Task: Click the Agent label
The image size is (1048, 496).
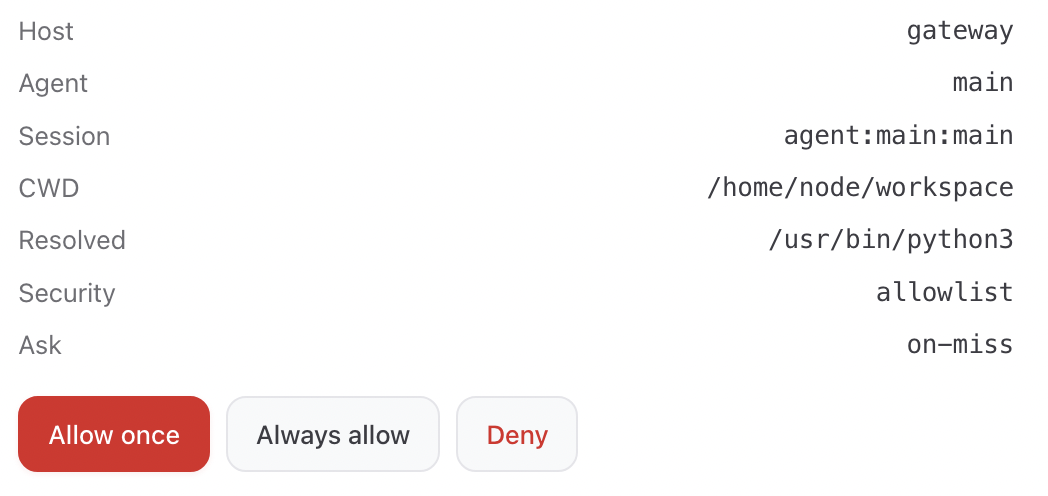Action: 53,83
